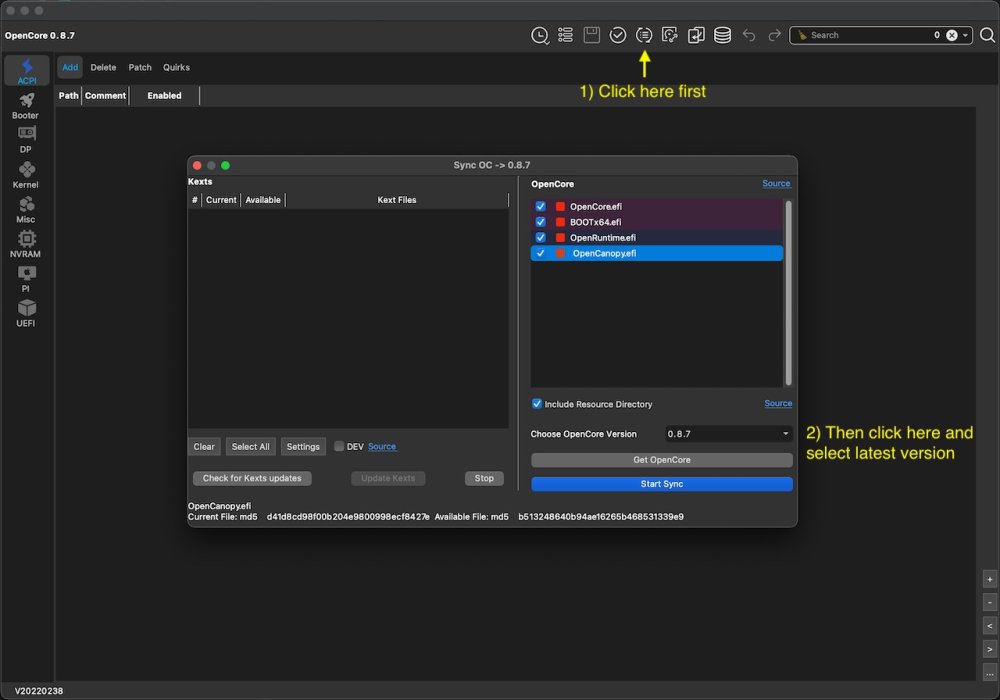Click the Available column header in Kexts

point(263,200)
